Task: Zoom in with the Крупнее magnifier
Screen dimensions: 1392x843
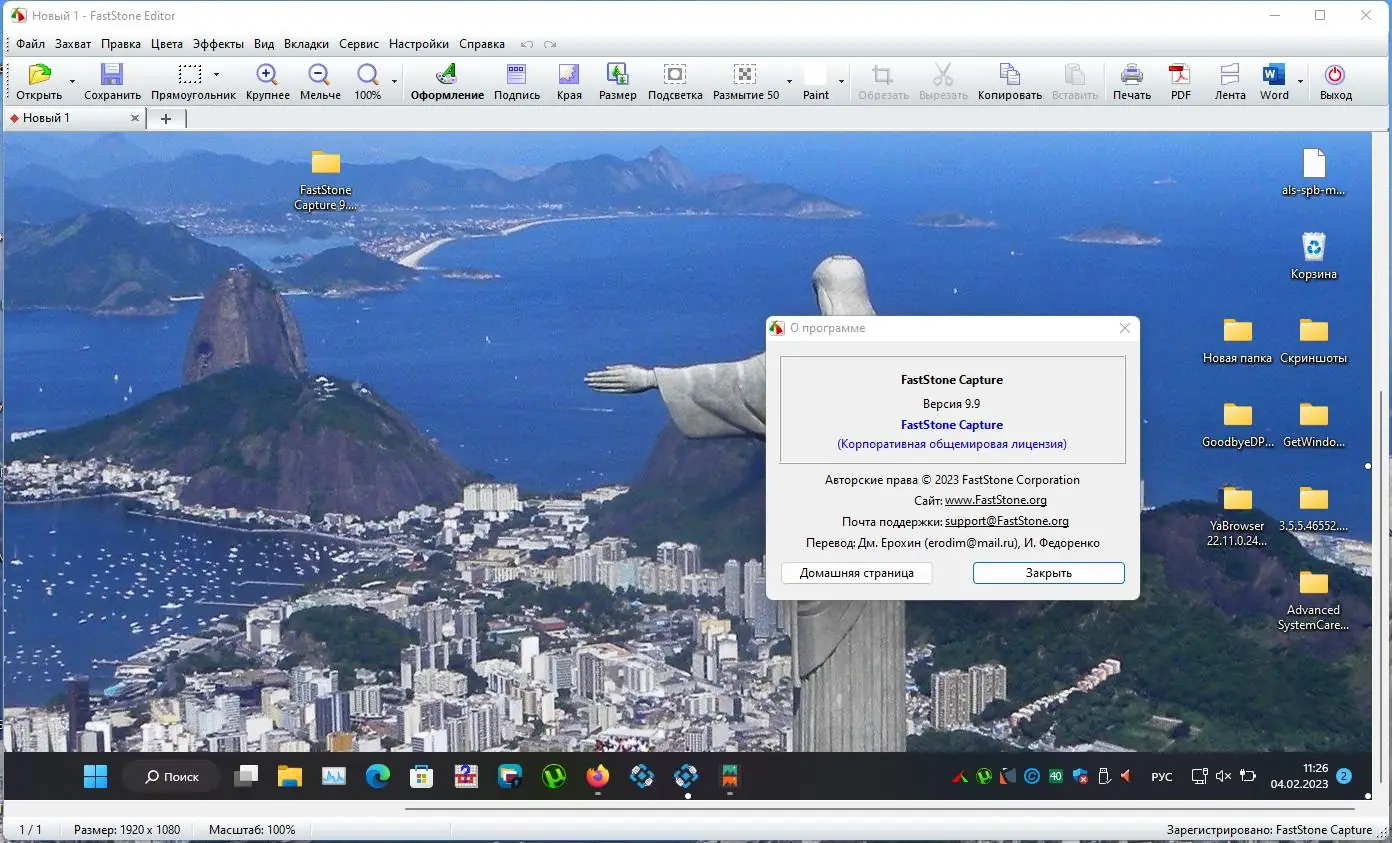Action: pyautogui.click(x=267, y=75)
